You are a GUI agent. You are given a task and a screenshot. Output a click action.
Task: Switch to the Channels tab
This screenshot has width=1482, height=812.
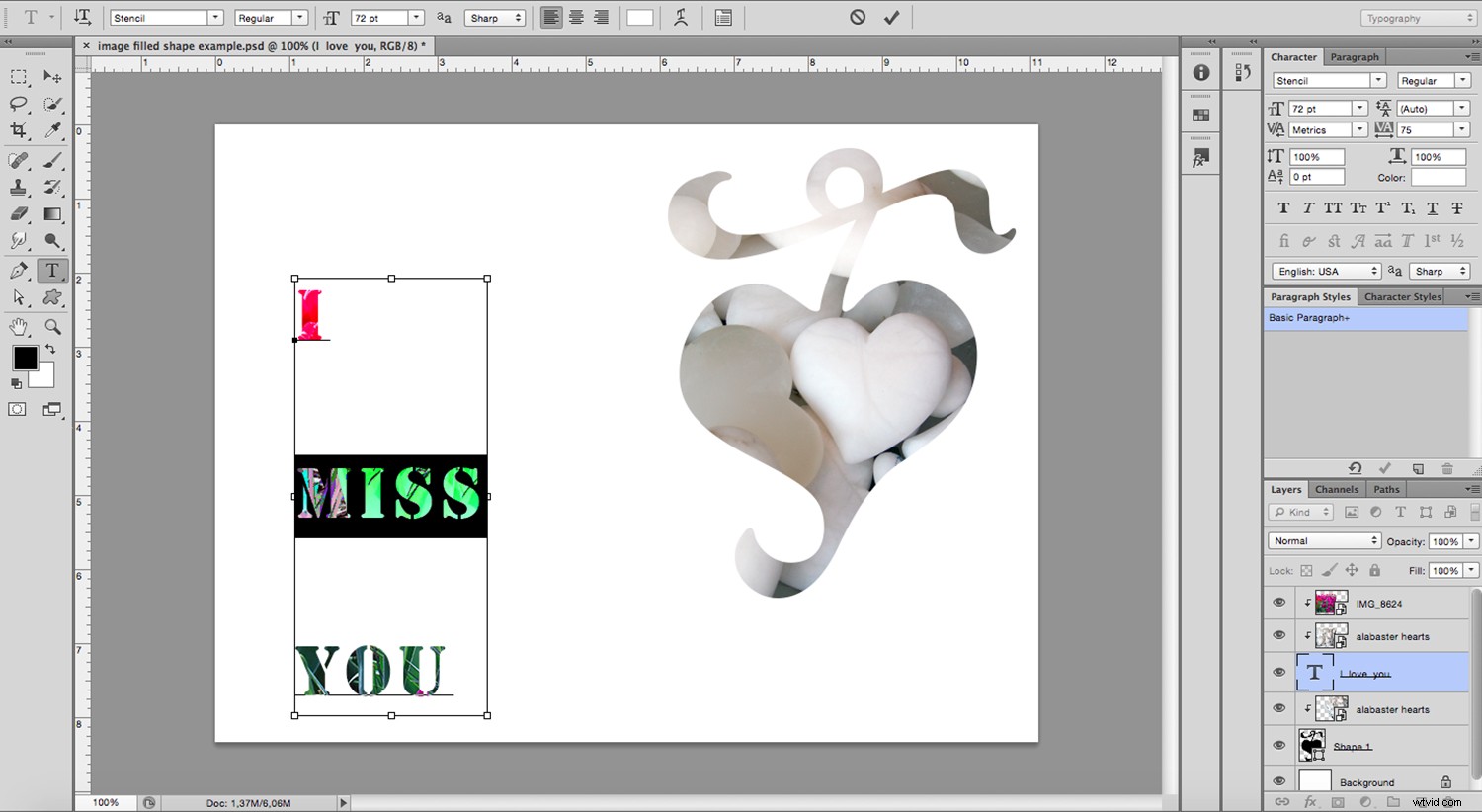[1336, 488]
